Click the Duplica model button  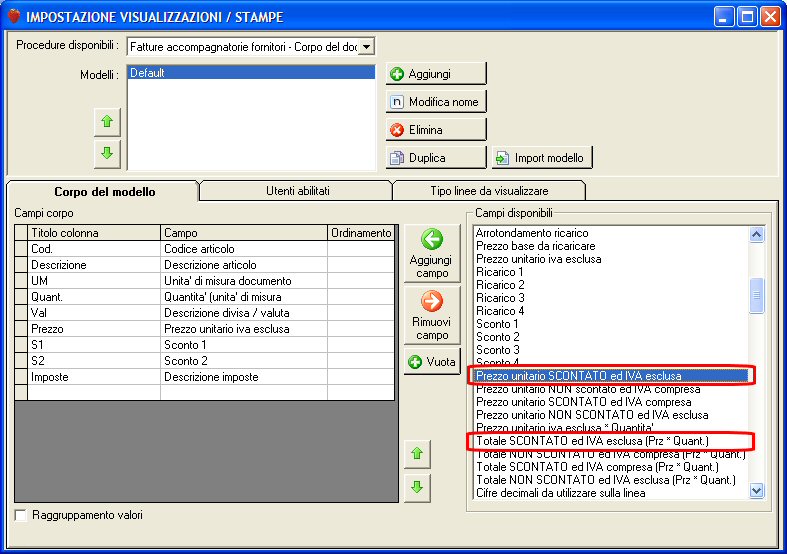click(x=436, y=158)
